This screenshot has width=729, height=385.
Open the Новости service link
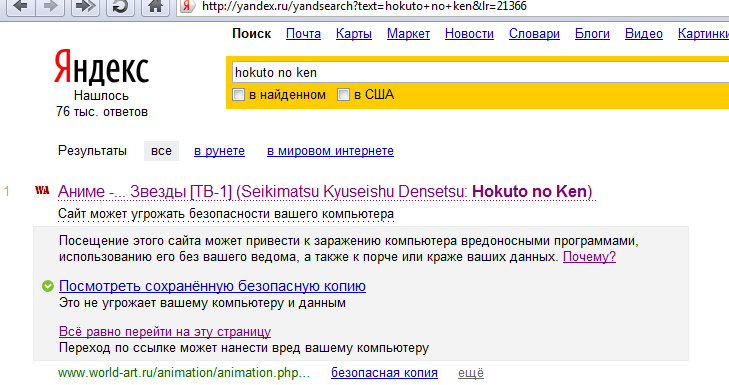469,34
